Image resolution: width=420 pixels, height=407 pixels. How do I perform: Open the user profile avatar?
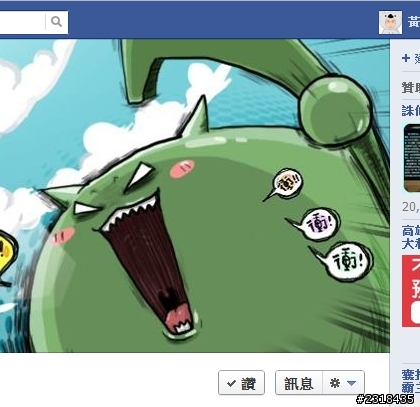pos(390,22)
